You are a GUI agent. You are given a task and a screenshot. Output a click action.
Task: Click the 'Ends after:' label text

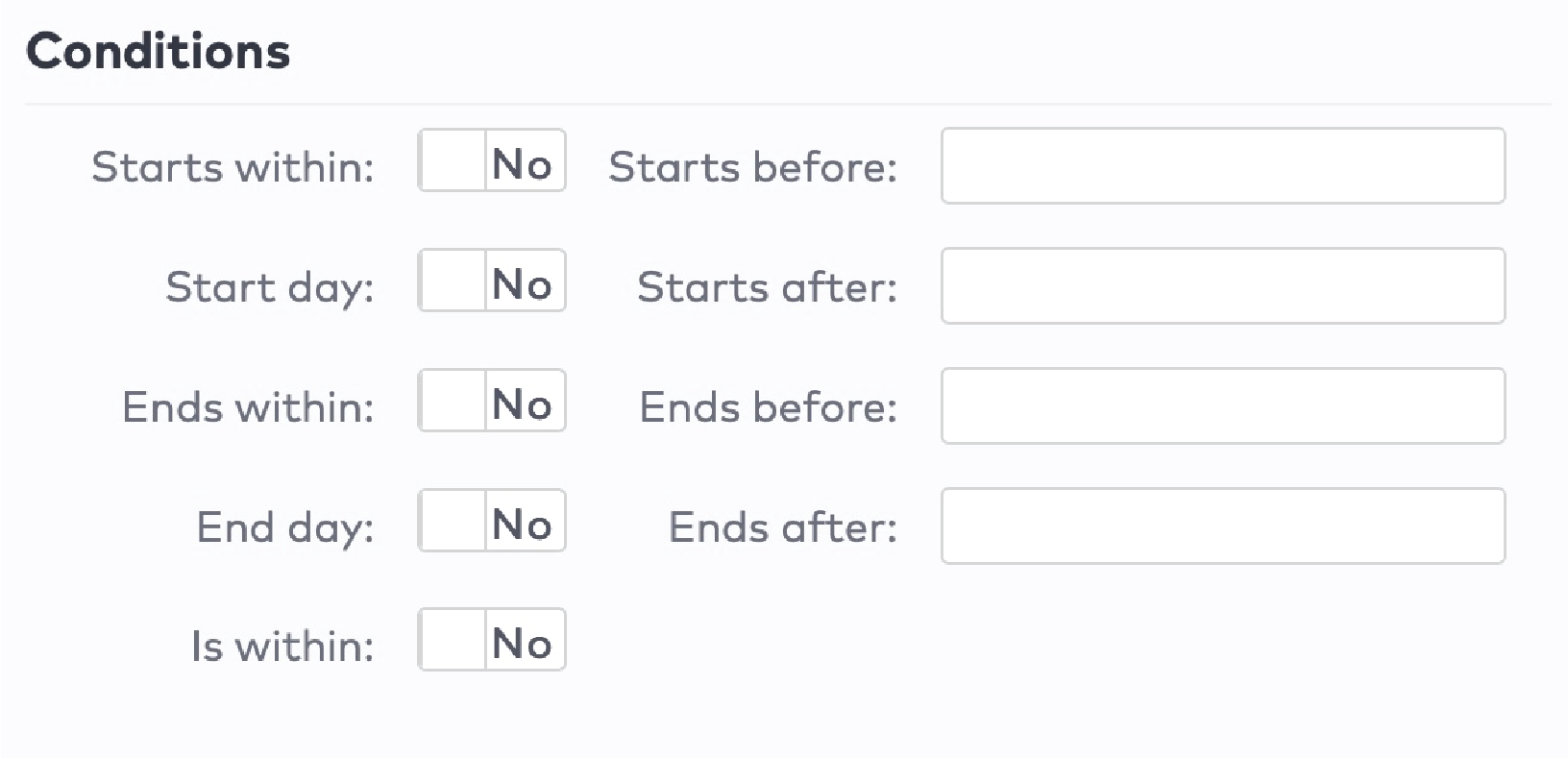click(x=783, y=527)
